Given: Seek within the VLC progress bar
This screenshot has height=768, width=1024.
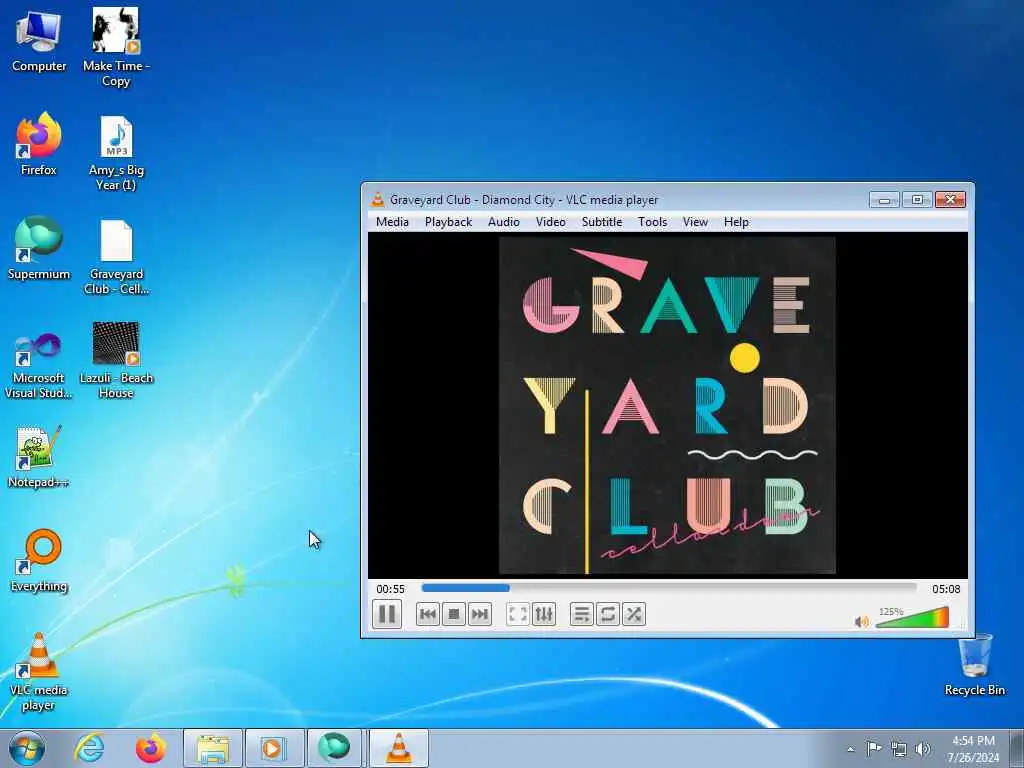Looking at the screenshot, I should 669,588.
